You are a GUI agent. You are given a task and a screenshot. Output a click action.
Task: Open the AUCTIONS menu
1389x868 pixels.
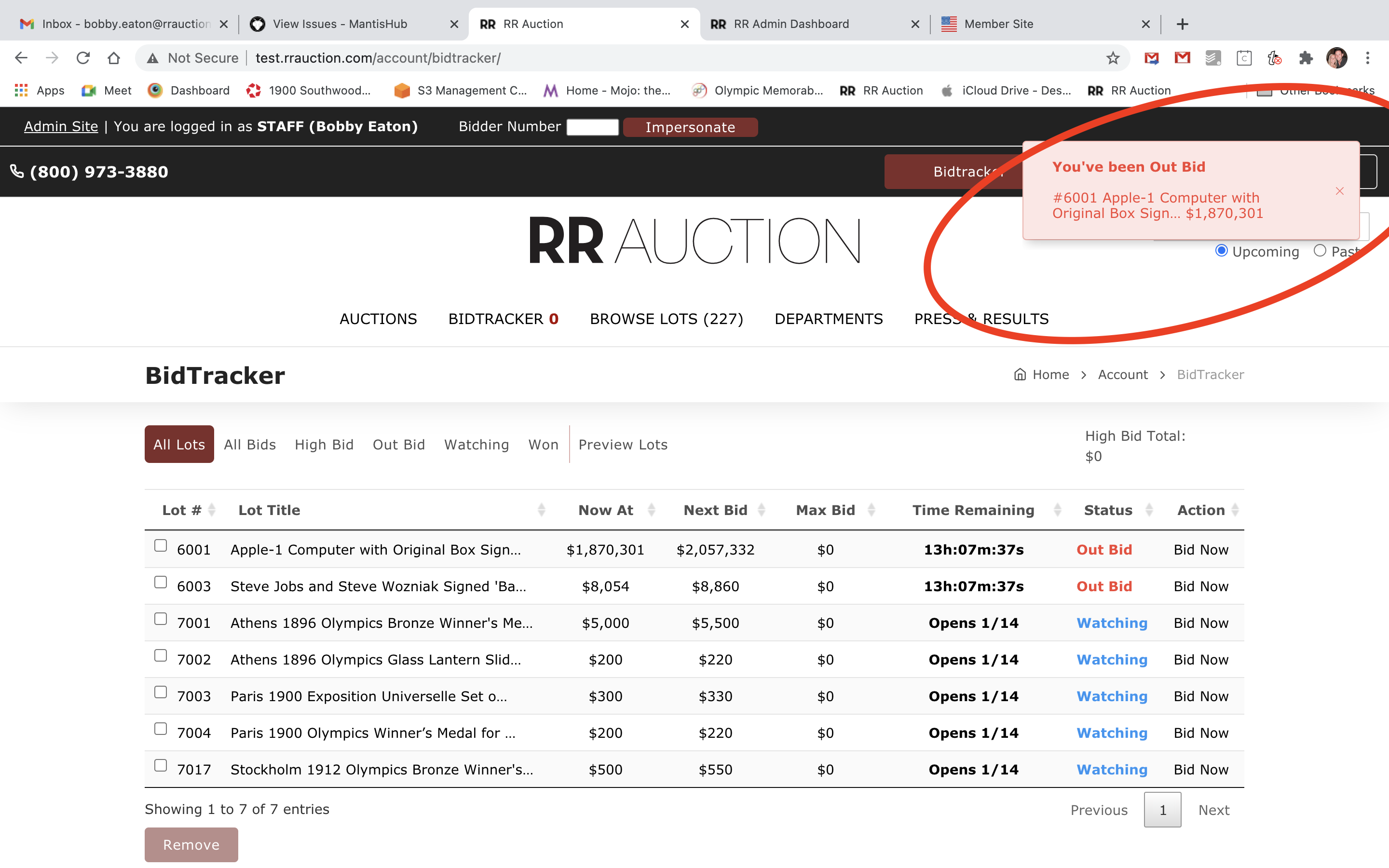point(378,319)
